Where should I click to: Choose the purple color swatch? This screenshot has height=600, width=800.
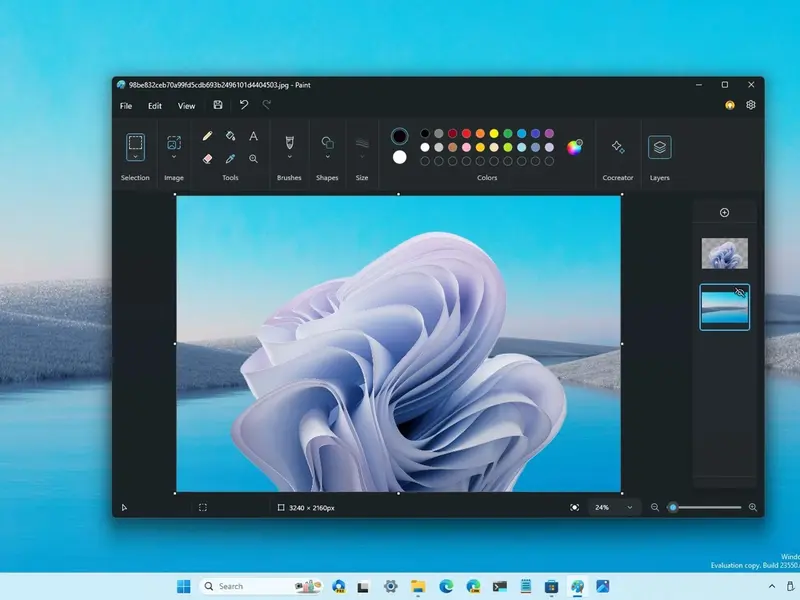tap(549, 134)
